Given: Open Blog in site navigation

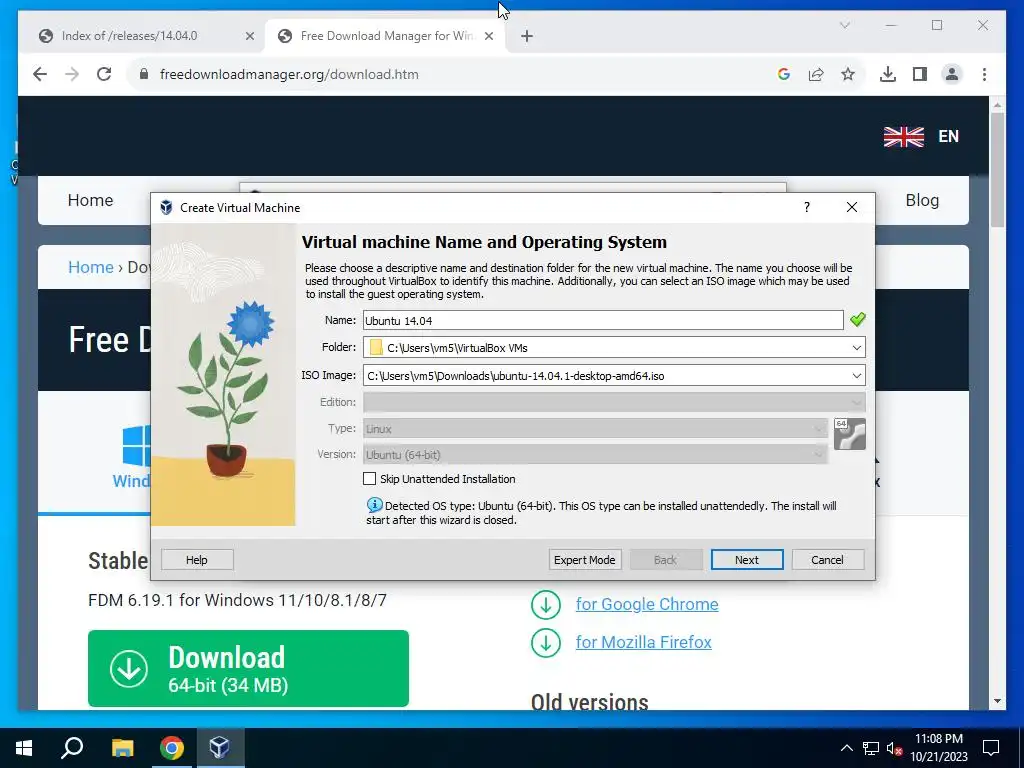Looking at the screenshot, I should [x=922, y=200].
